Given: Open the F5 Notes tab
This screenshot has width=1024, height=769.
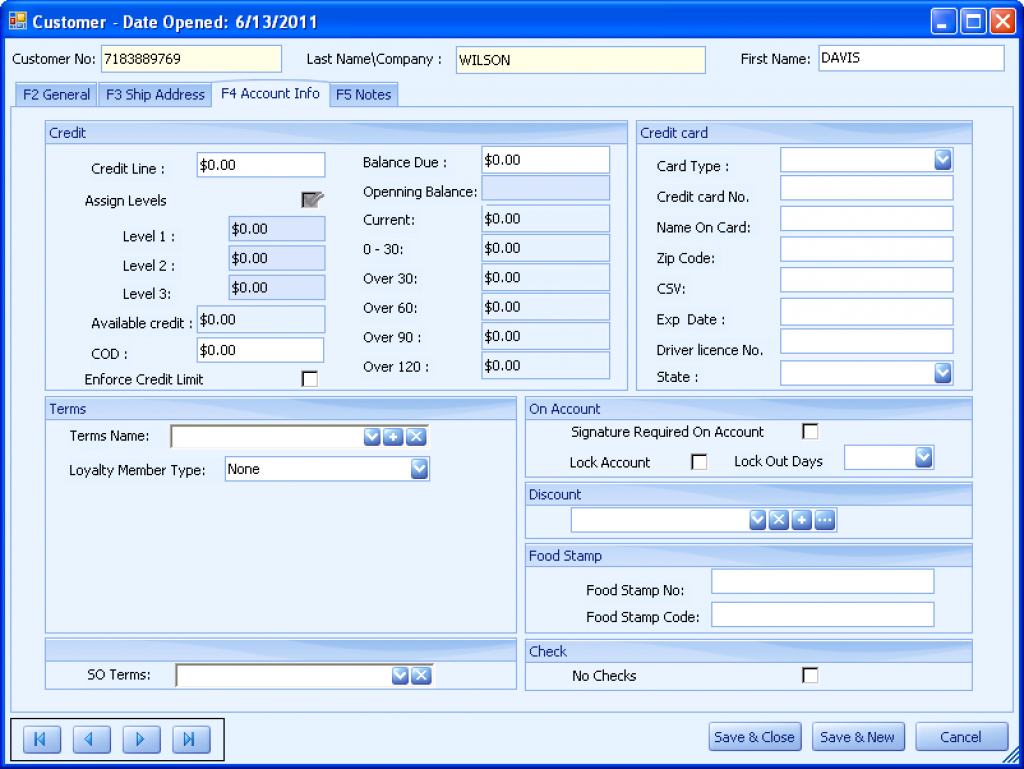Looking at the screenshot, I should click(x=364, y=94).
